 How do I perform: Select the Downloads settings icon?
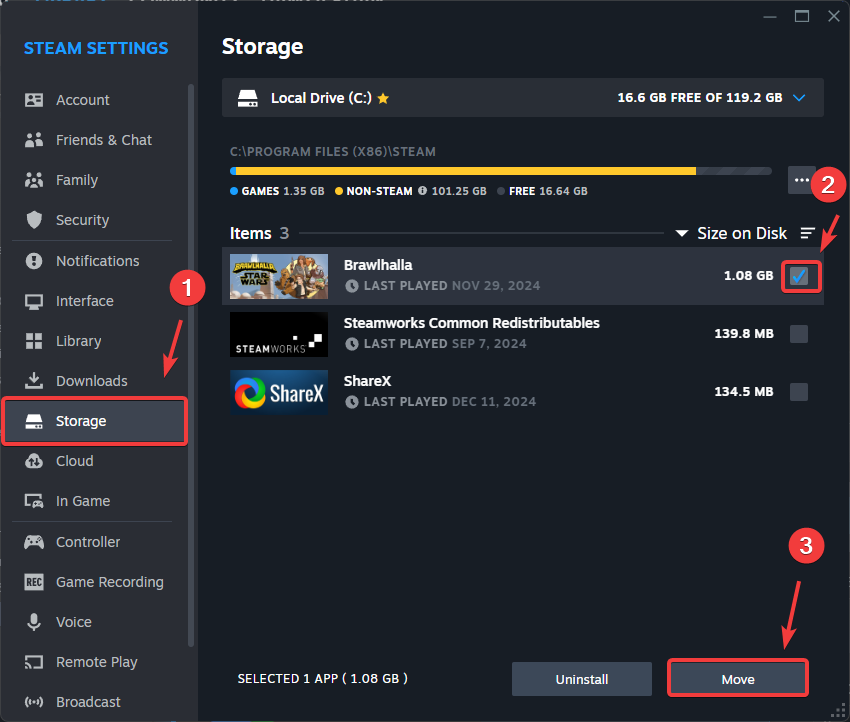pos(32,381)
